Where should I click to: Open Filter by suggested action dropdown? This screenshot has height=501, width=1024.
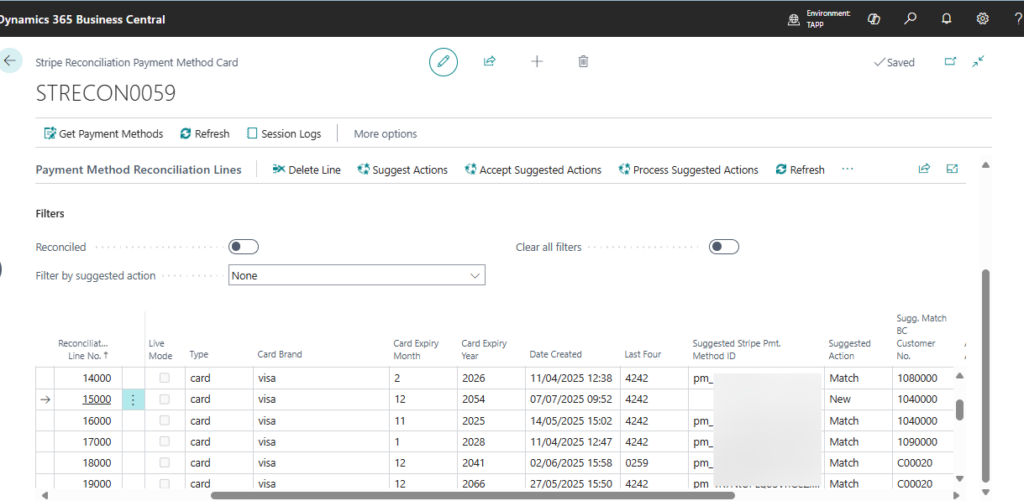[357, 275]
